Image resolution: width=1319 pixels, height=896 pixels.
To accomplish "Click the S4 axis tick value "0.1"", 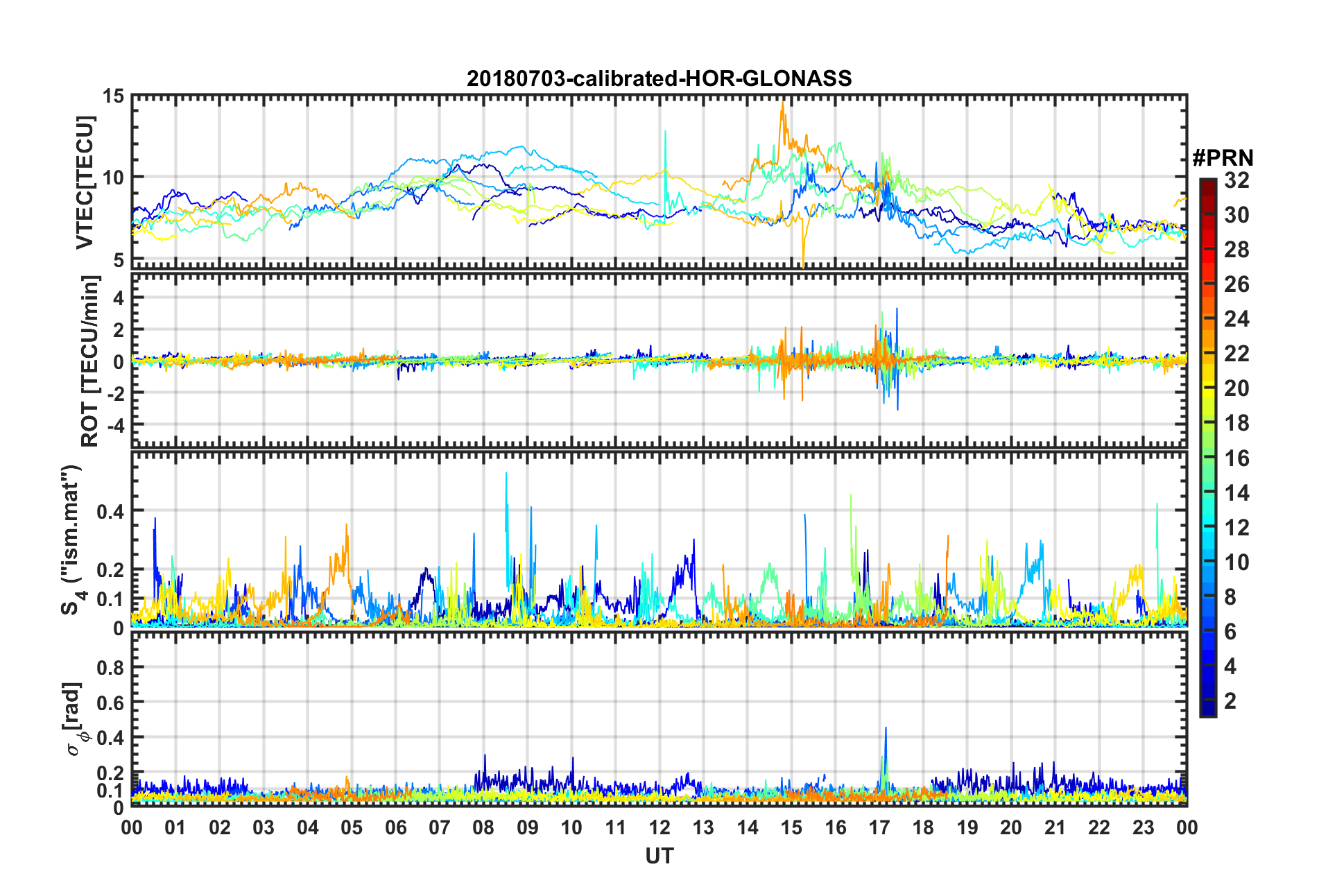I will coord(110,599).
